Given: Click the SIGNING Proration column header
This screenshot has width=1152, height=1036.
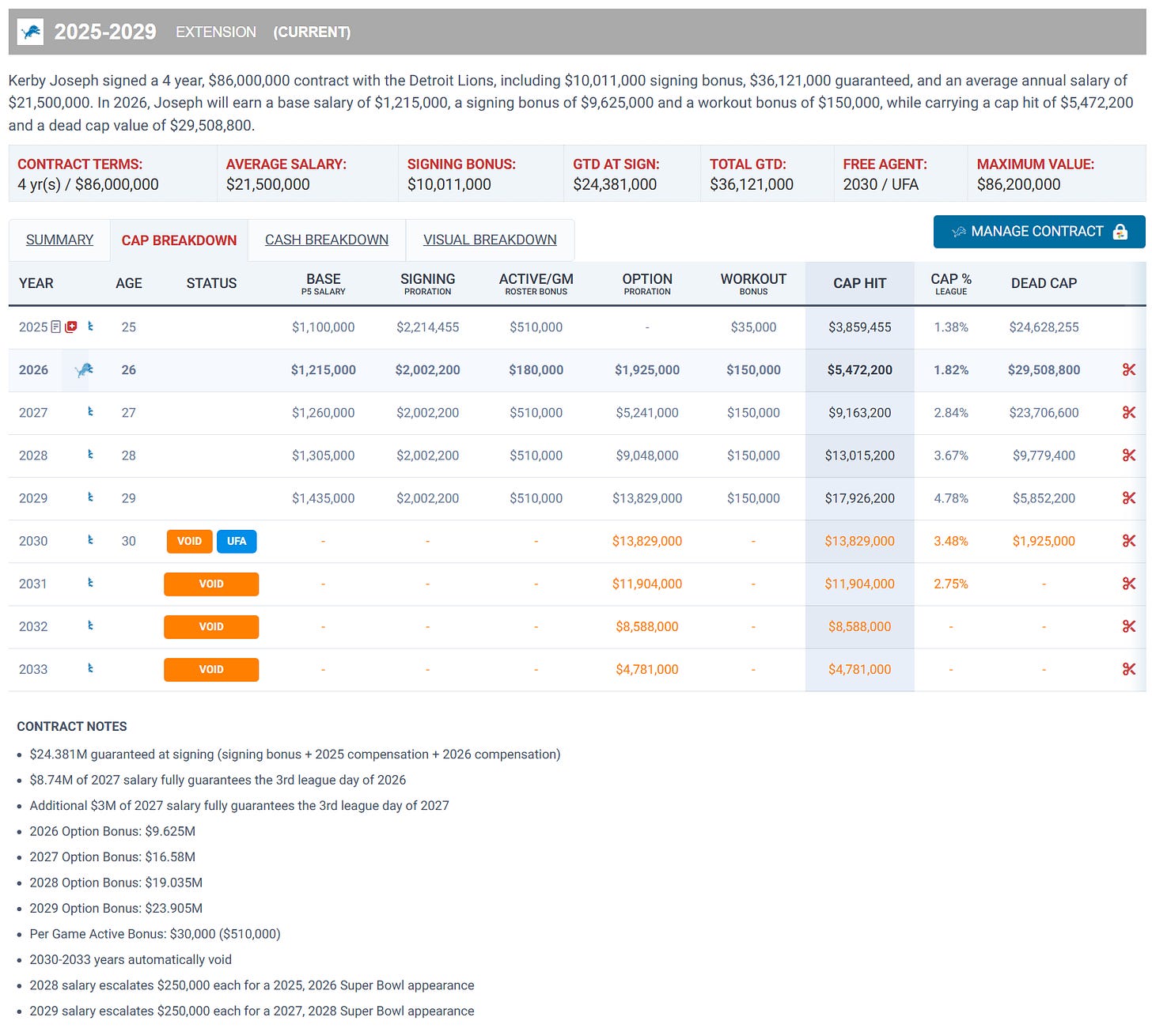Looking at the screenshot, I should [427, 284].
